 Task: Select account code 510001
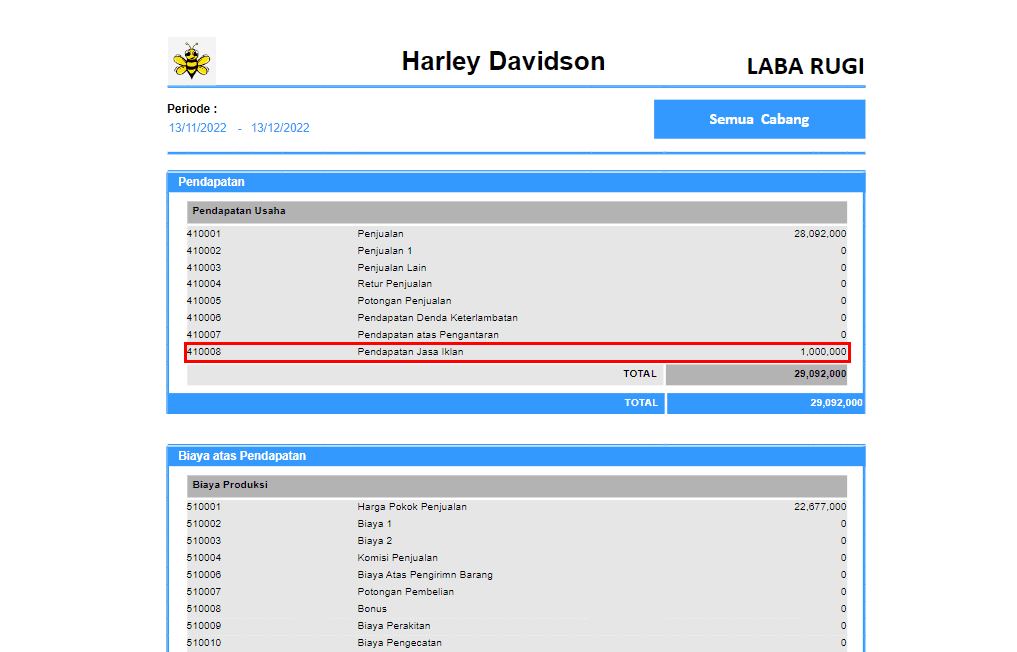204,507
